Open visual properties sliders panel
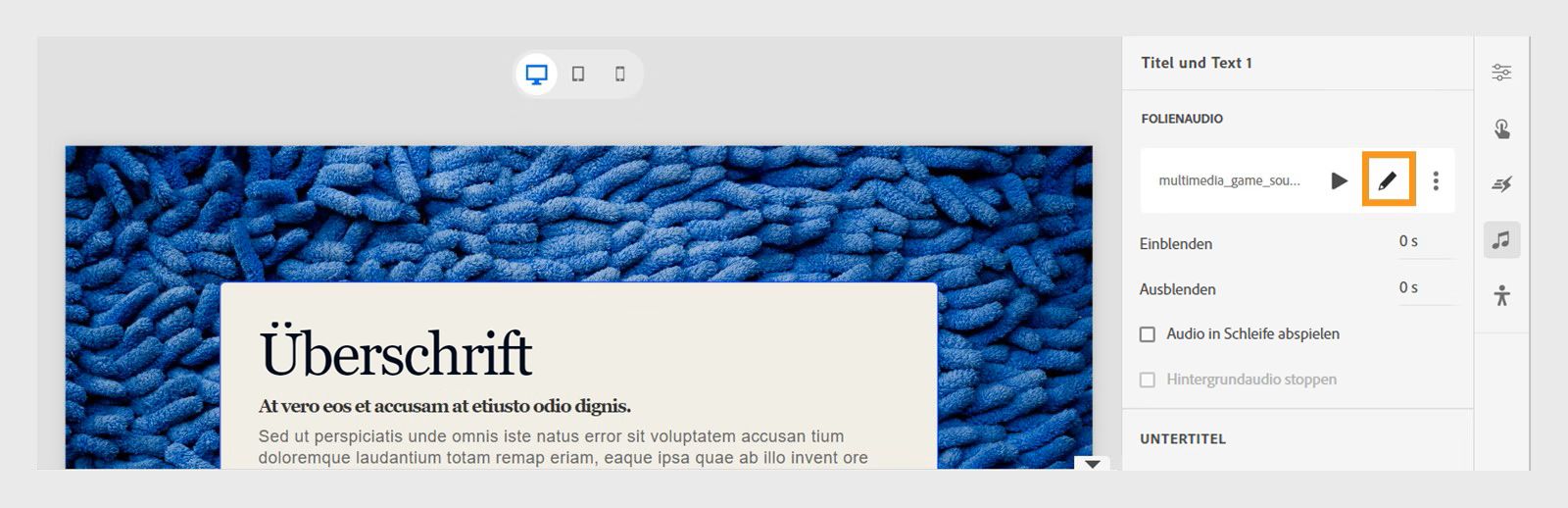Image resolution: width=1568 pixels, height=508 pixels. pos(1501,73)
